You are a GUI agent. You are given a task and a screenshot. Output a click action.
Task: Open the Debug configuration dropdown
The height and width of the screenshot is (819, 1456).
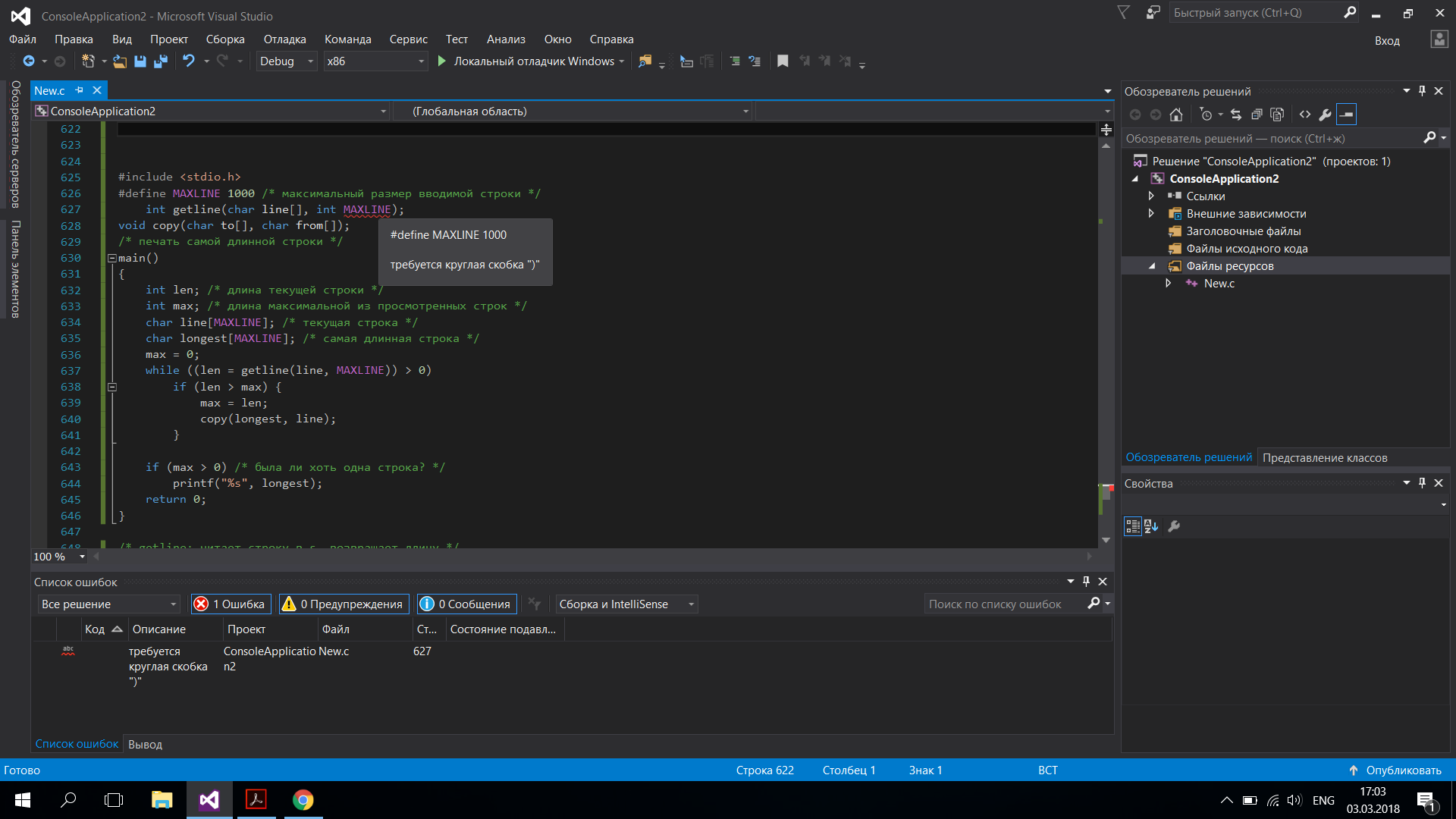[287, 61]
